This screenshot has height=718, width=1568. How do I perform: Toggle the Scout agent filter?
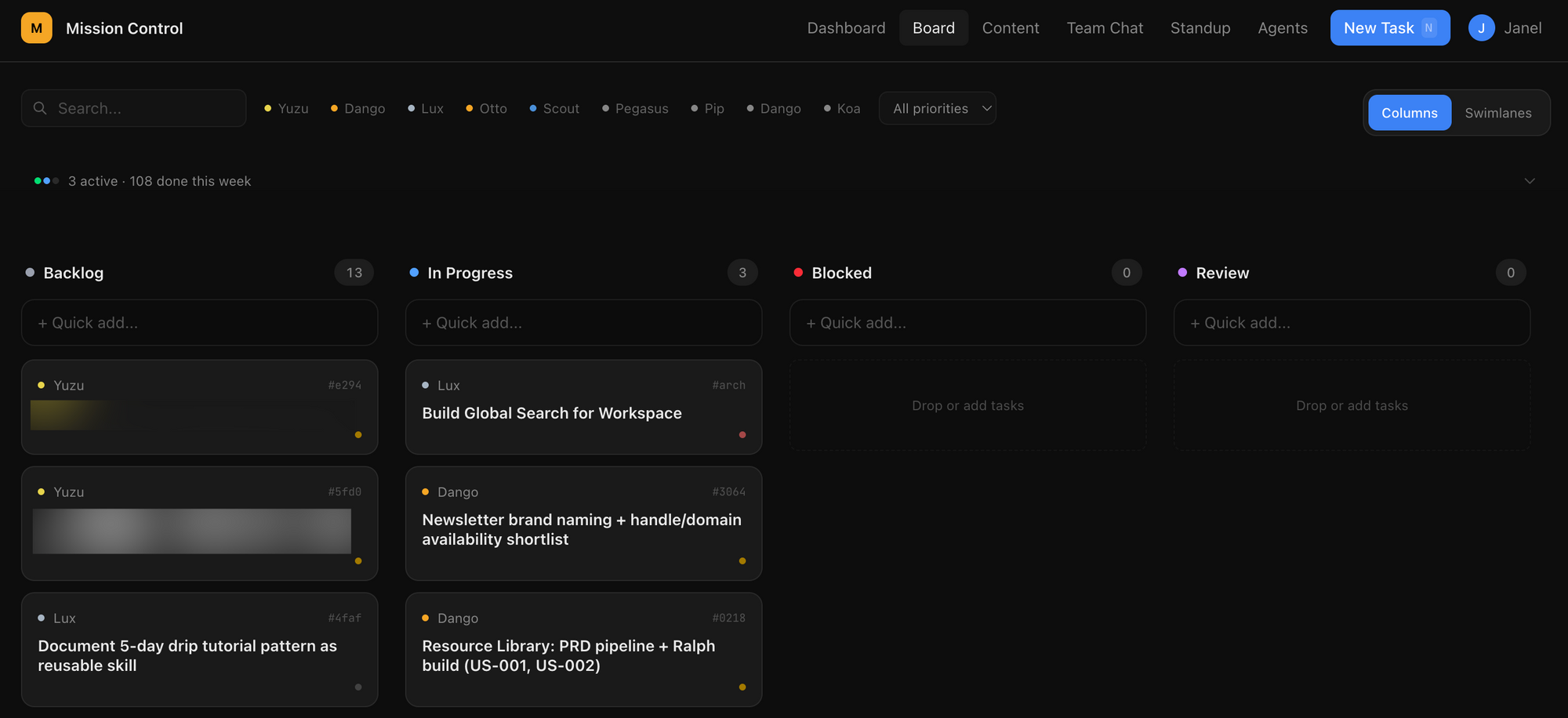(554, 108)
